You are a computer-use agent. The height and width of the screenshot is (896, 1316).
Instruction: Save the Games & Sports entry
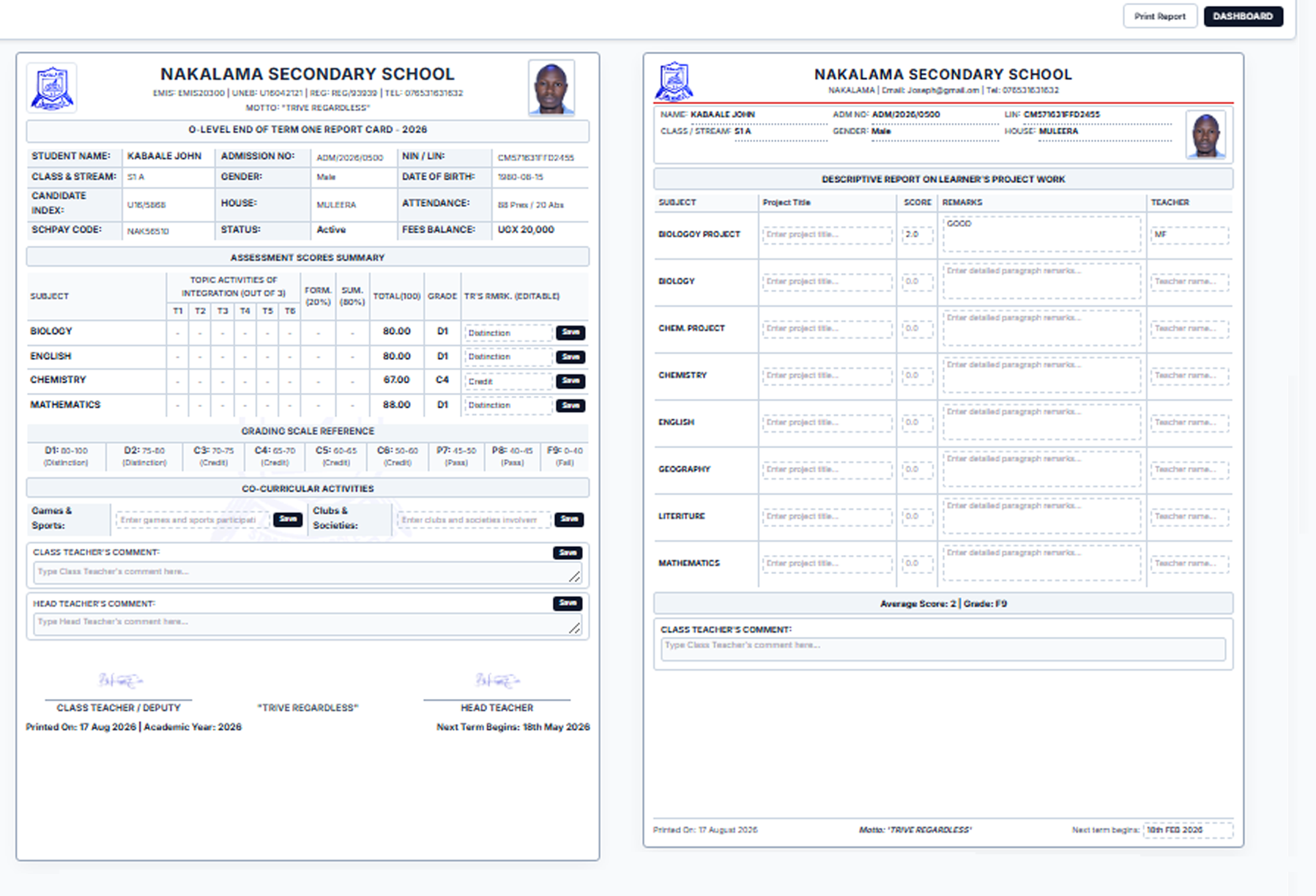pos(288,519)
